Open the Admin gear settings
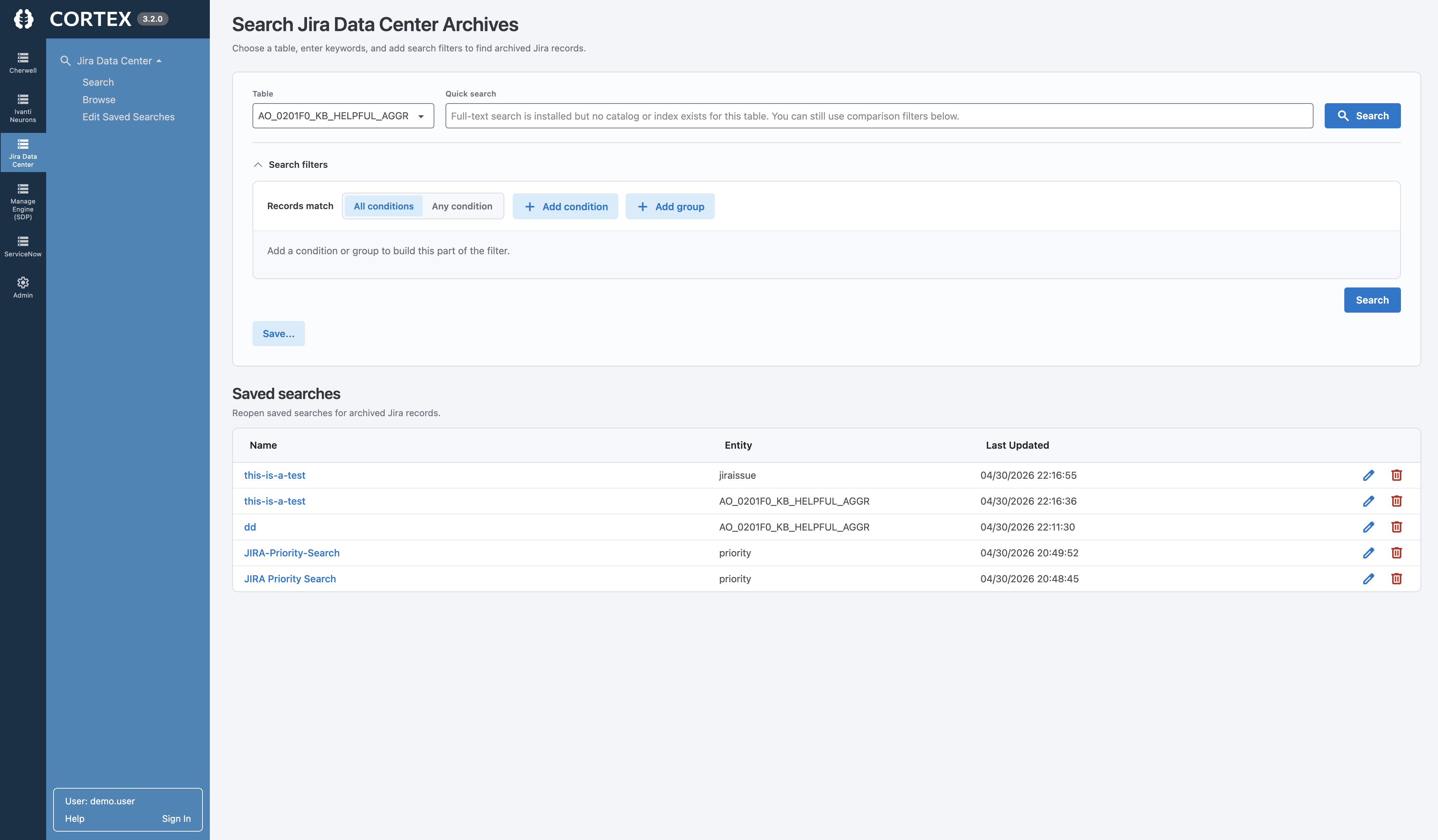 (23, 287)
